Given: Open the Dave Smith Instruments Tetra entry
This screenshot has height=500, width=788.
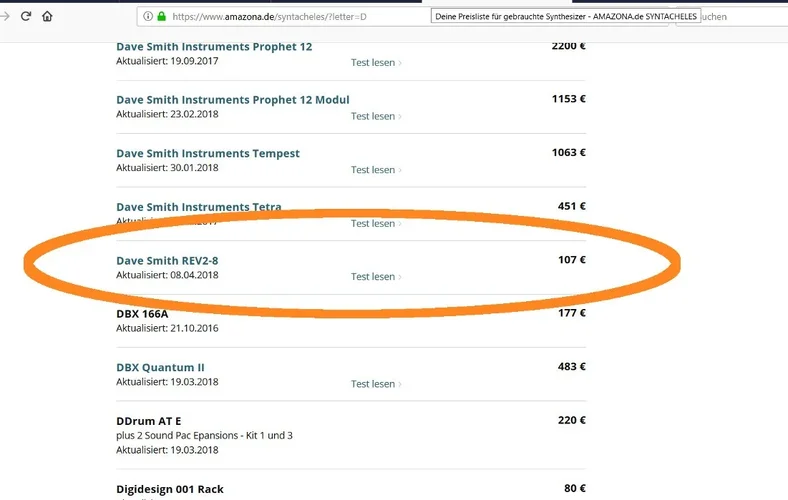Looking at the screenshot, I should pos(198,207).
